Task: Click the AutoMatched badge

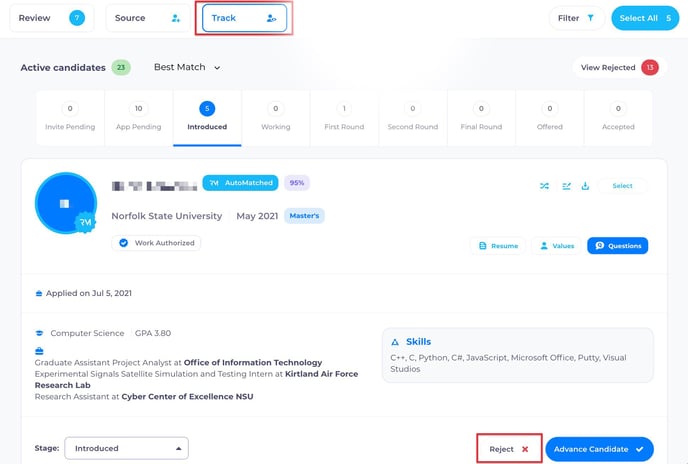Action: 240,183
